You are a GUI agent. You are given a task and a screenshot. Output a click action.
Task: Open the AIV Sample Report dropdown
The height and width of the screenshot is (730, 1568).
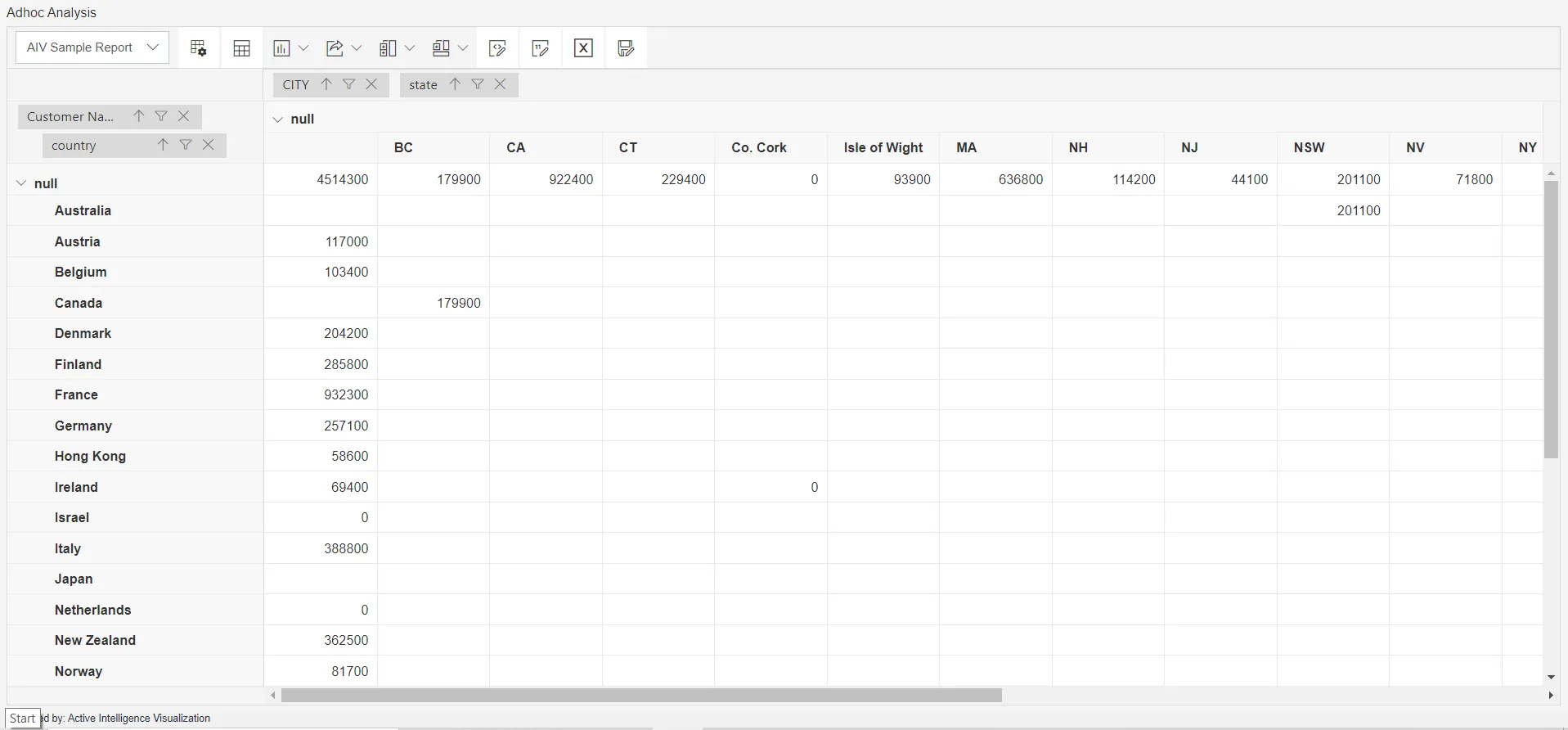tap(92, 47)
